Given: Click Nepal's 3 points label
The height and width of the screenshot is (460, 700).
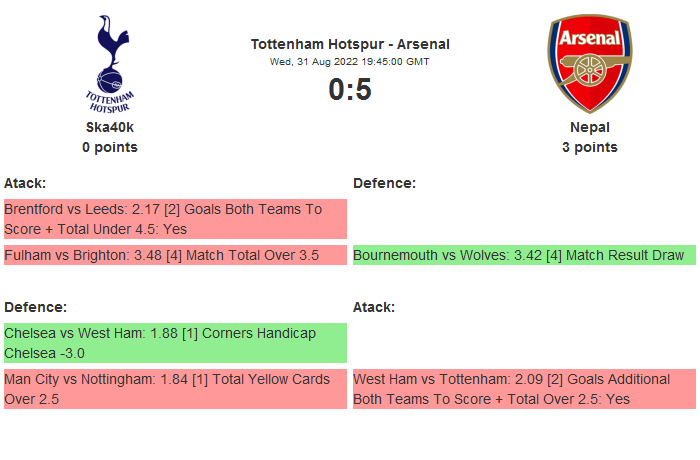Looking at the screenshot, I should point(590,147).
